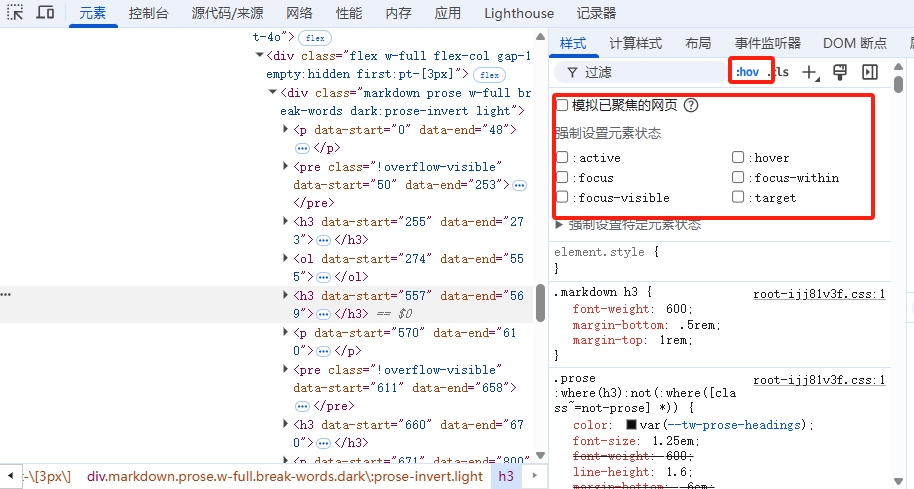Click the ellipsis badge in the first p element
Viewport: 914px width, 489px height.
(302, 149)
